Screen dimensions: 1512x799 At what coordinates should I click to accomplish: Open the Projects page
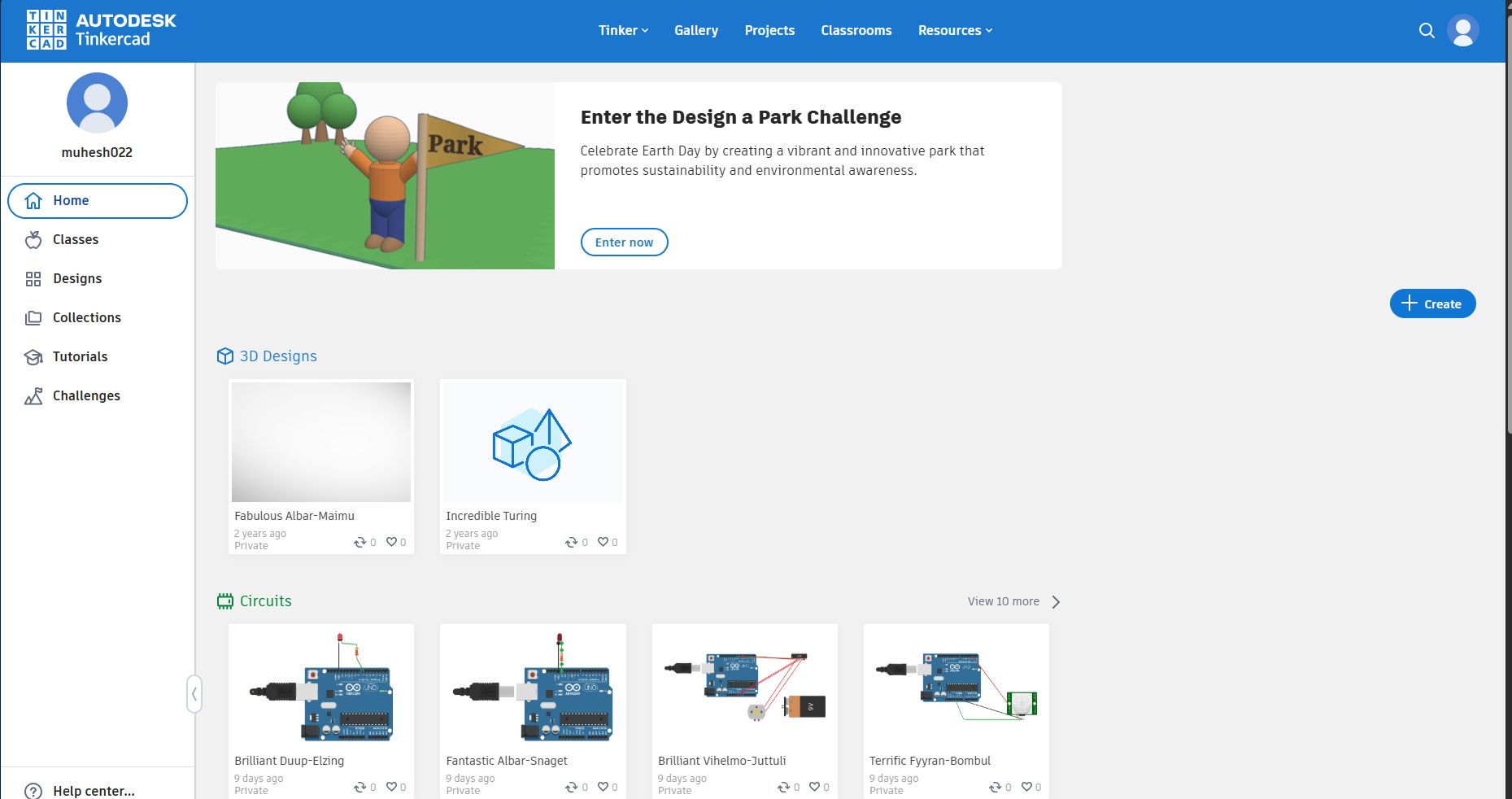tap(769, 31)
